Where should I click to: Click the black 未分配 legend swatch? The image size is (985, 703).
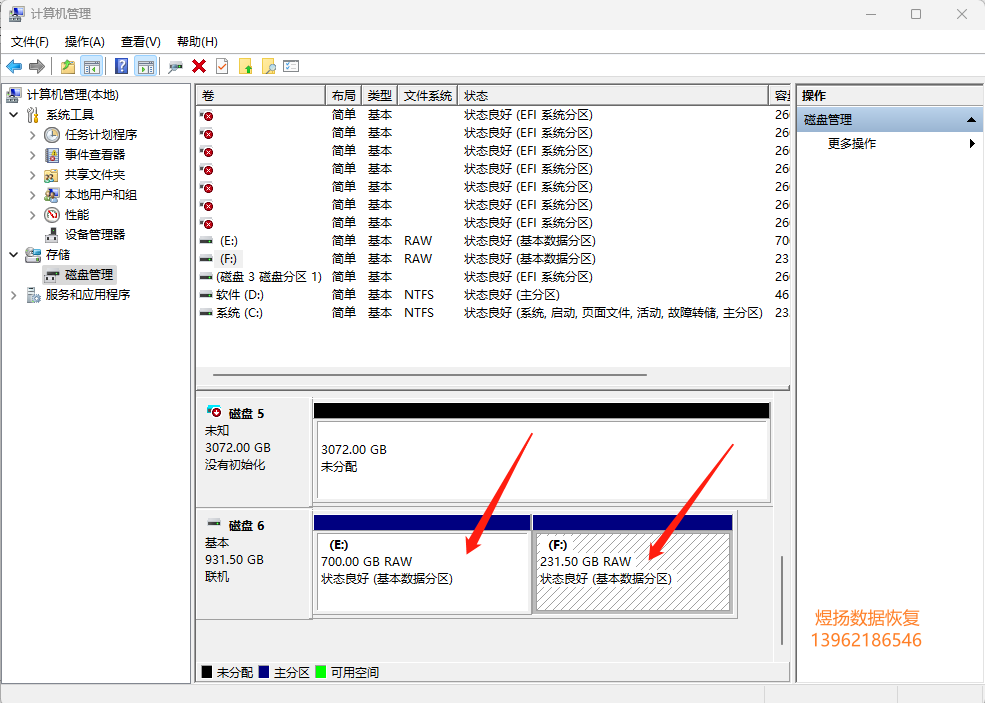(207, 672)
